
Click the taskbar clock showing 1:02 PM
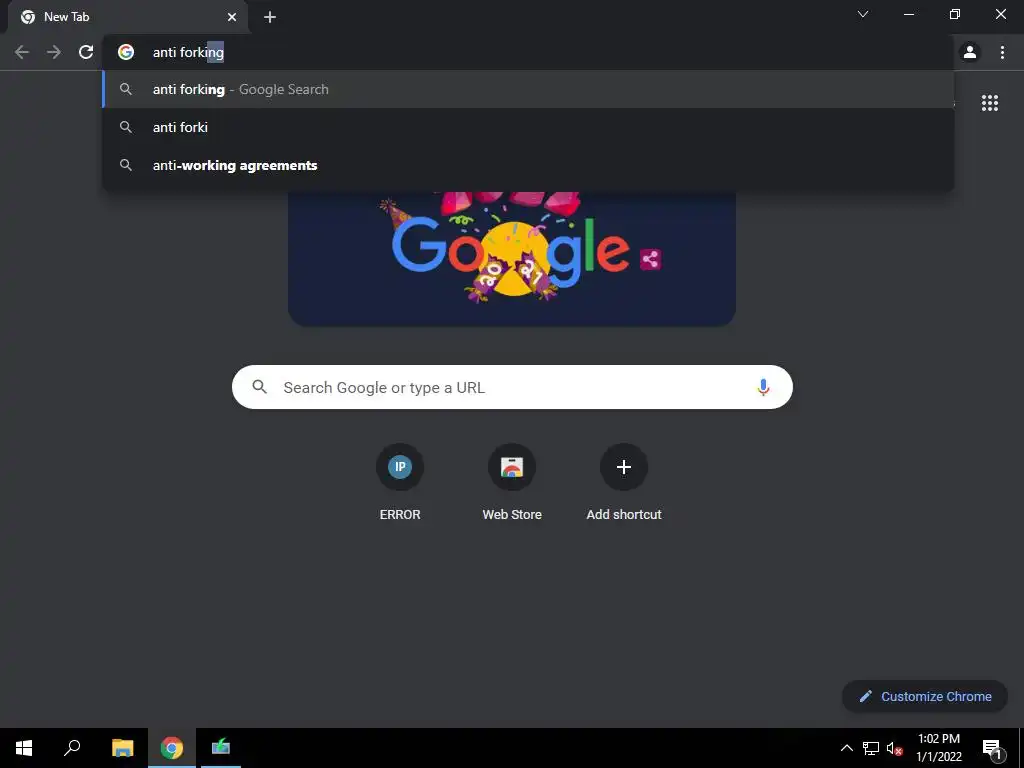(x=938, y=748)
